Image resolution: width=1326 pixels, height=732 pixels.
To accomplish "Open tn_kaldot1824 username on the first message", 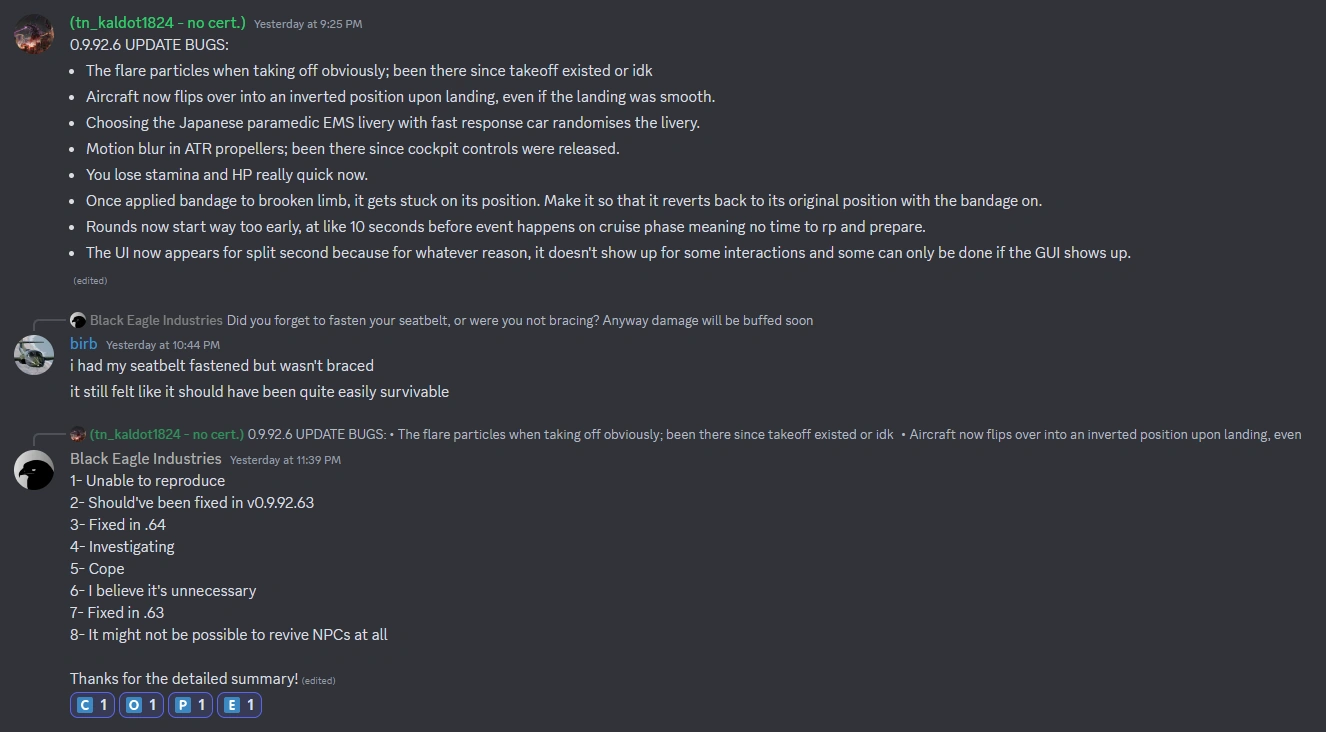I will click(x=157, y=22).
